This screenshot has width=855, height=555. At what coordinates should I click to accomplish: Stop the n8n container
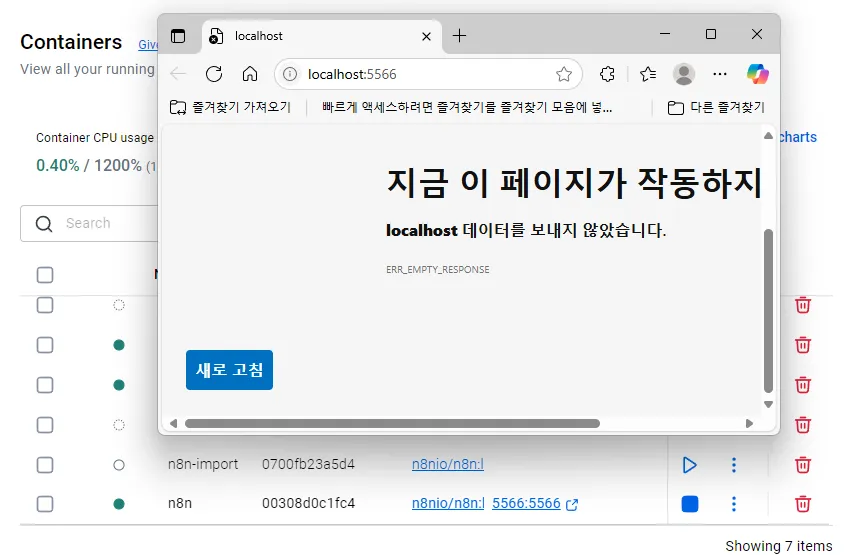(690, 504)
